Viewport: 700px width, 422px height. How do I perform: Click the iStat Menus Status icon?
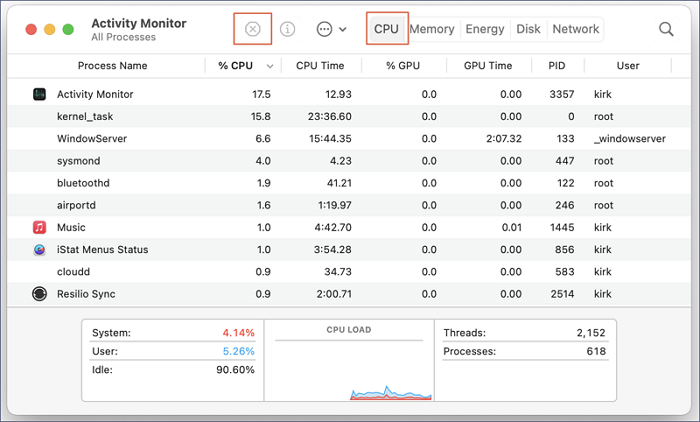pos(39,249)
